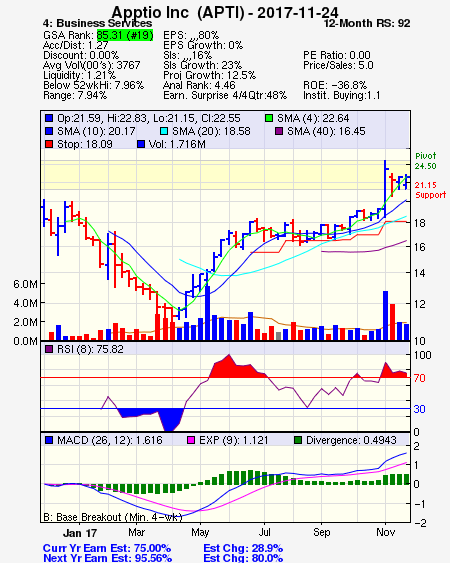This screenshot has width=450, height=563.
Task: Click the Proj Growth: 12.5% entry
Action: tap(209, 75)
